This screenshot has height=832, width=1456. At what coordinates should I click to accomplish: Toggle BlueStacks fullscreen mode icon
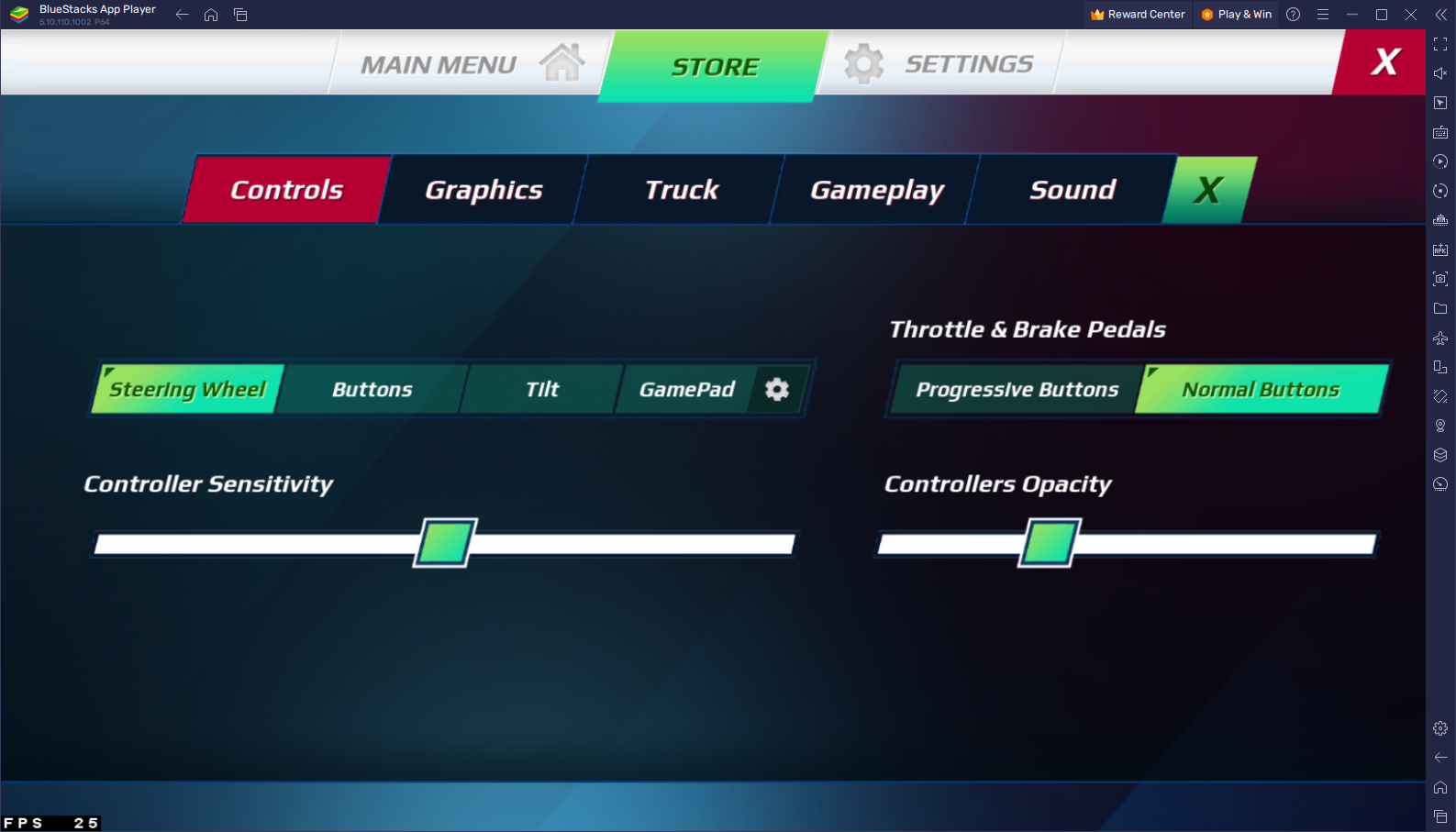1440,44
